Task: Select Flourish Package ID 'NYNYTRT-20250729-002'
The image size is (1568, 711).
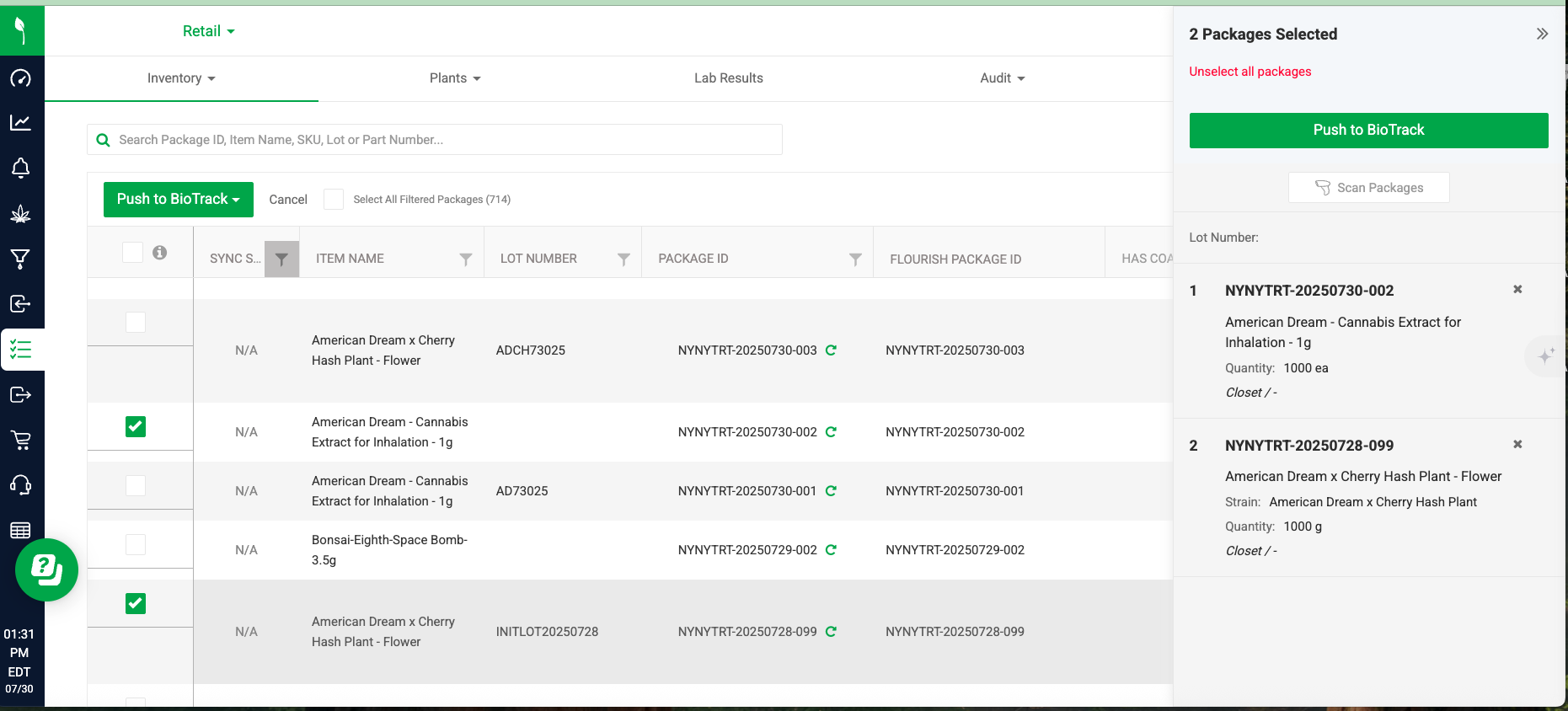Action: [x=955, y=550]
